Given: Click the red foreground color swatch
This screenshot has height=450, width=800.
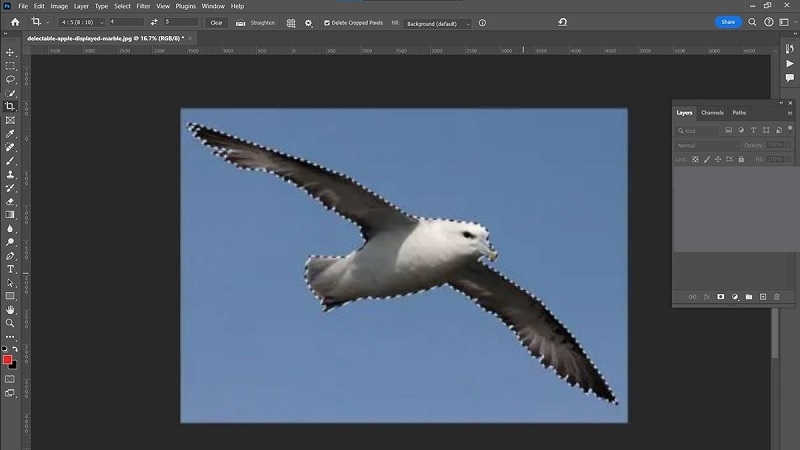Looking at the screenshot, I should 7,360.
